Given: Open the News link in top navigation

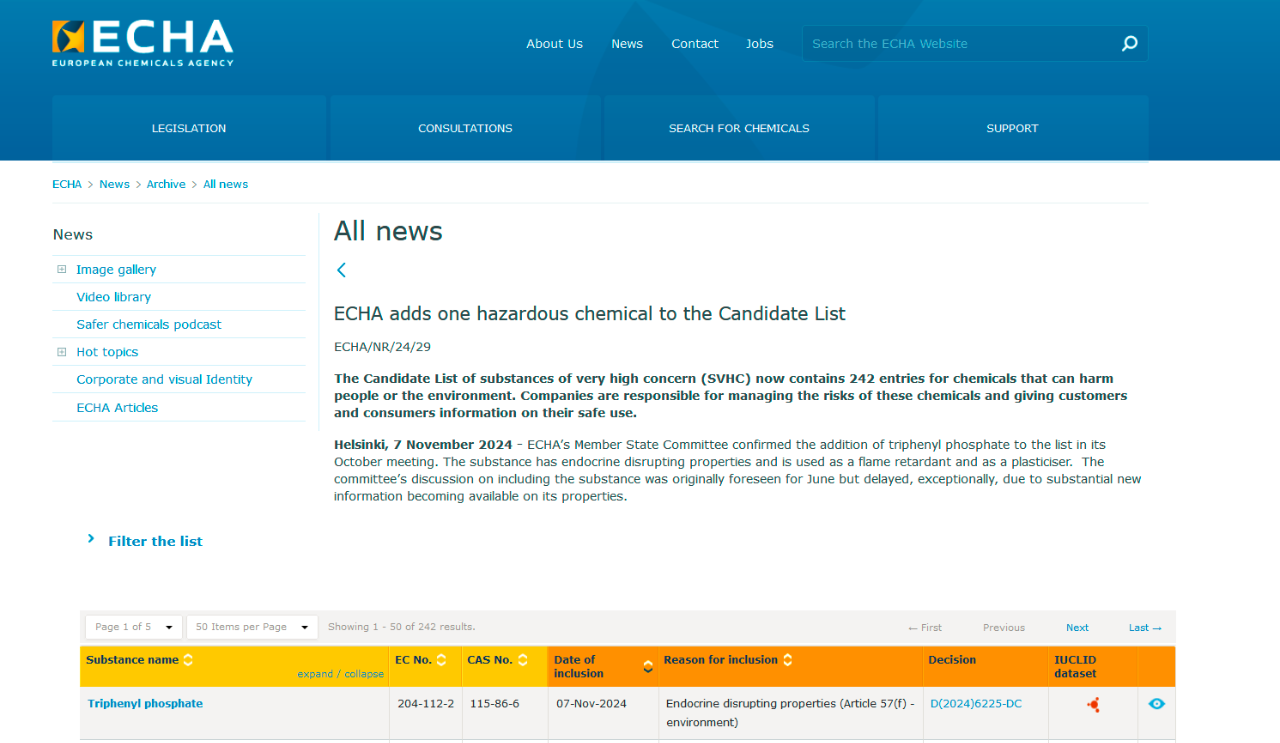Looking at the screenshot, I should coord(627,44).
